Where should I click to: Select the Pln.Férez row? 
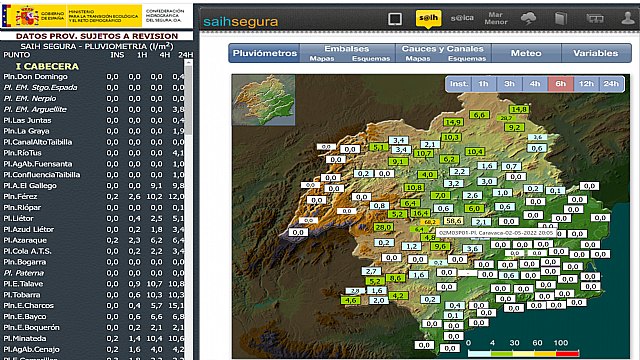[x=93, y=196]
